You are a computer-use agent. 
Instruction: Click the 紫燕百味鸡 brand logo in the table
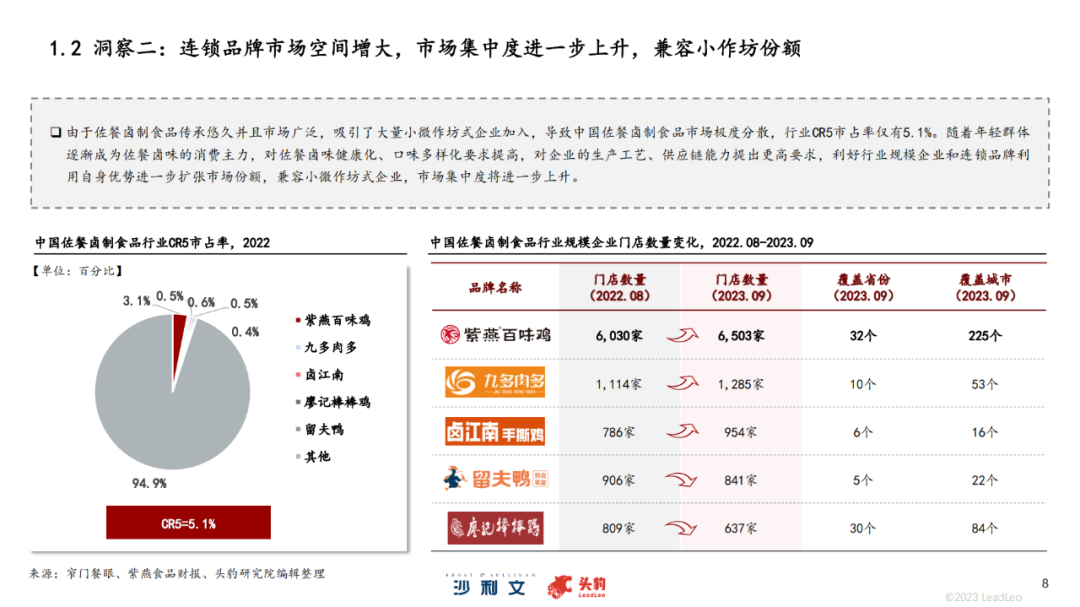coord(495,335)
